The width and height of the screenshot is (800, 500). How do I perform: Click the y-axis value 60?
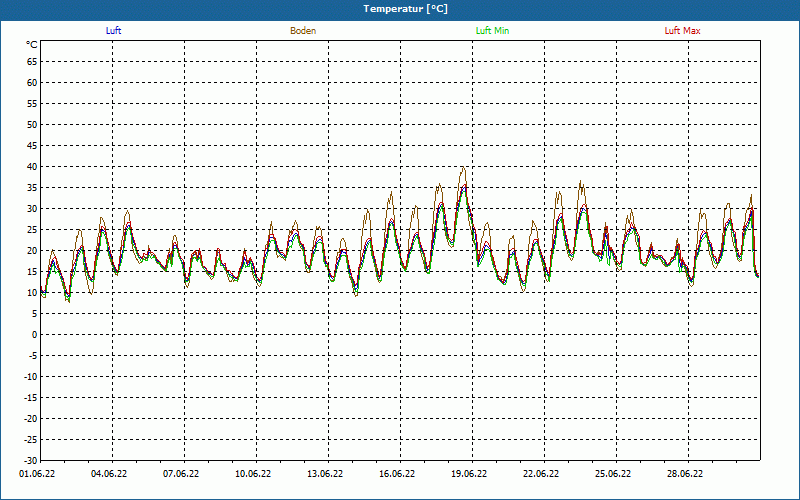[32, 83]
